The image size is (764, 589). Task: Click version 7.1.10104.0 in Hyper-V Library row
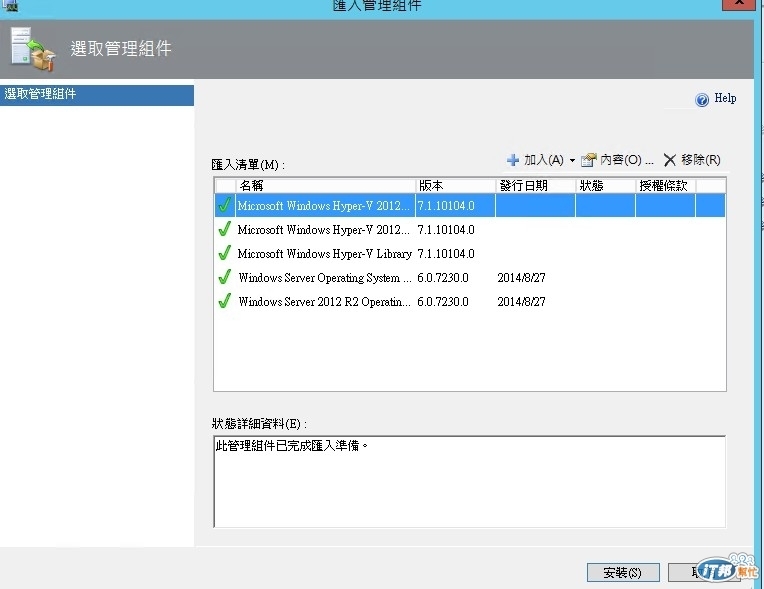[x=446, y=254]
